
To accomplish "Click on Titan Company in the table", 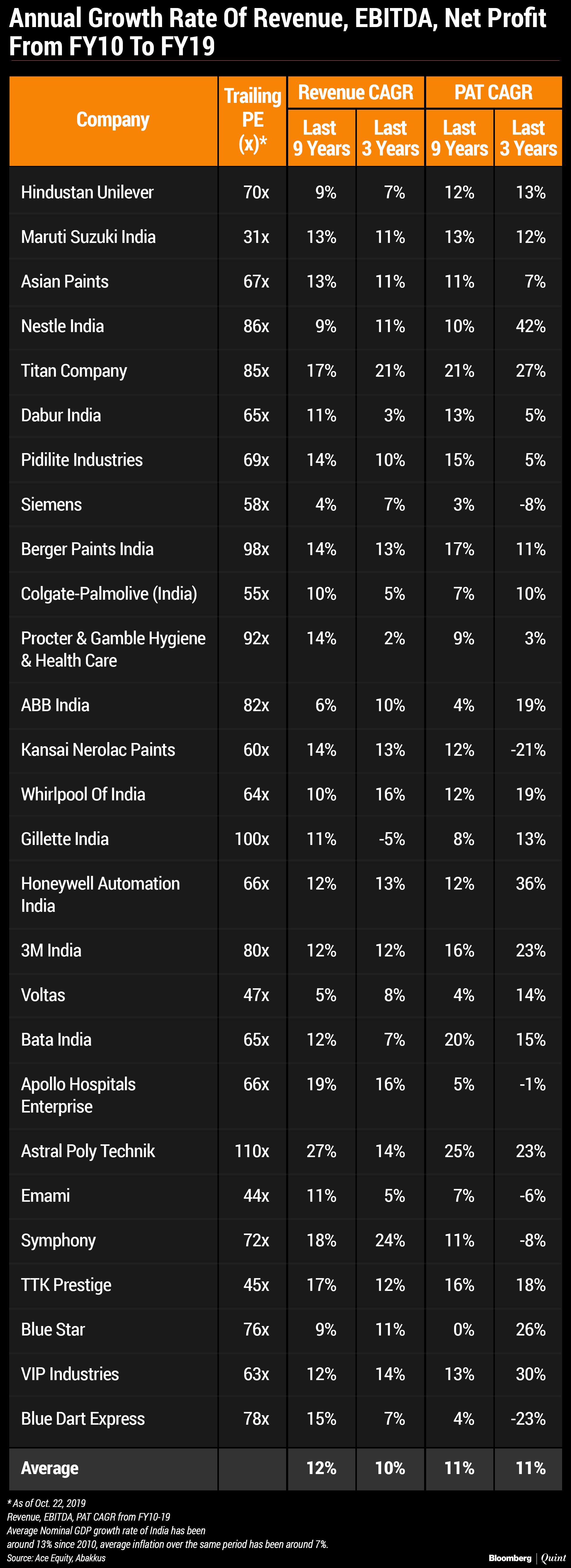I will [x=74, y=371].
